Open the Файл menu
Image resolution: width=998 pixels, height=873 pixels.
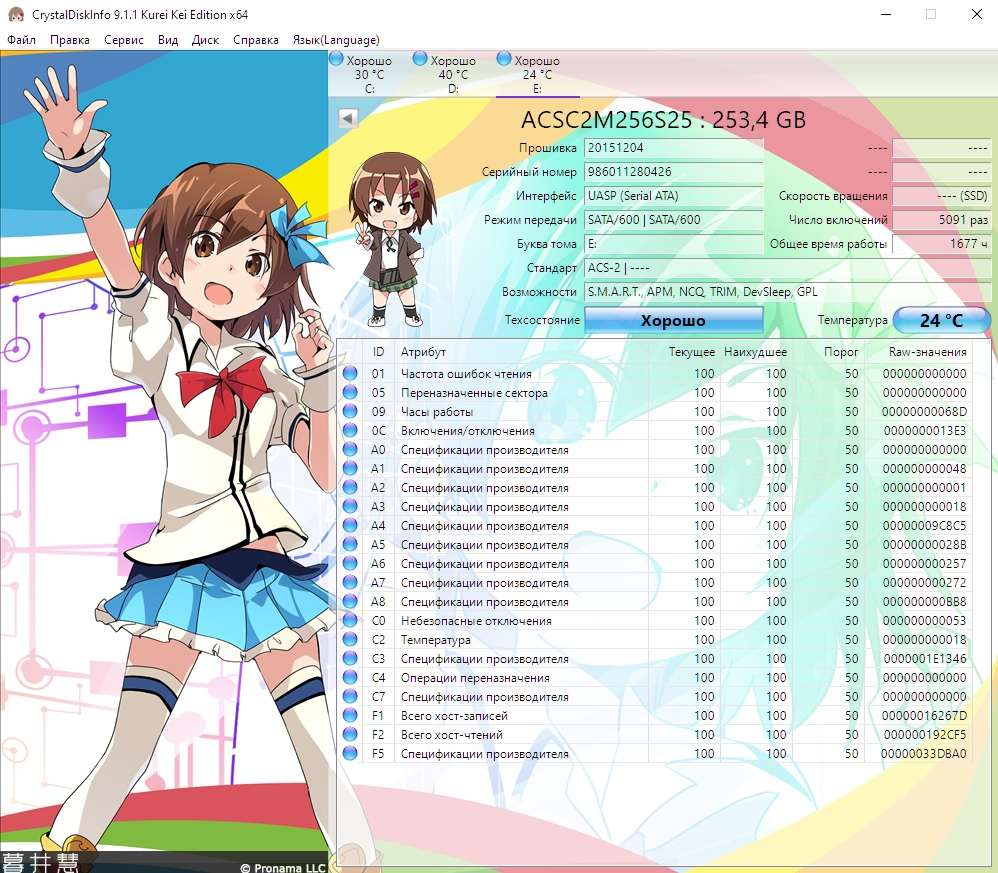click(x=22, y=39)
